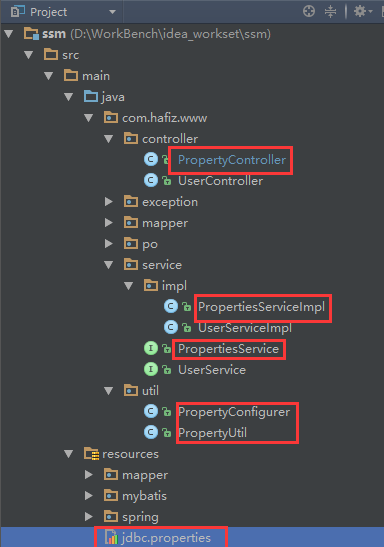Select the spring resources folder
The width and height of the screenshot is (384, 547).
pos(140,517)
